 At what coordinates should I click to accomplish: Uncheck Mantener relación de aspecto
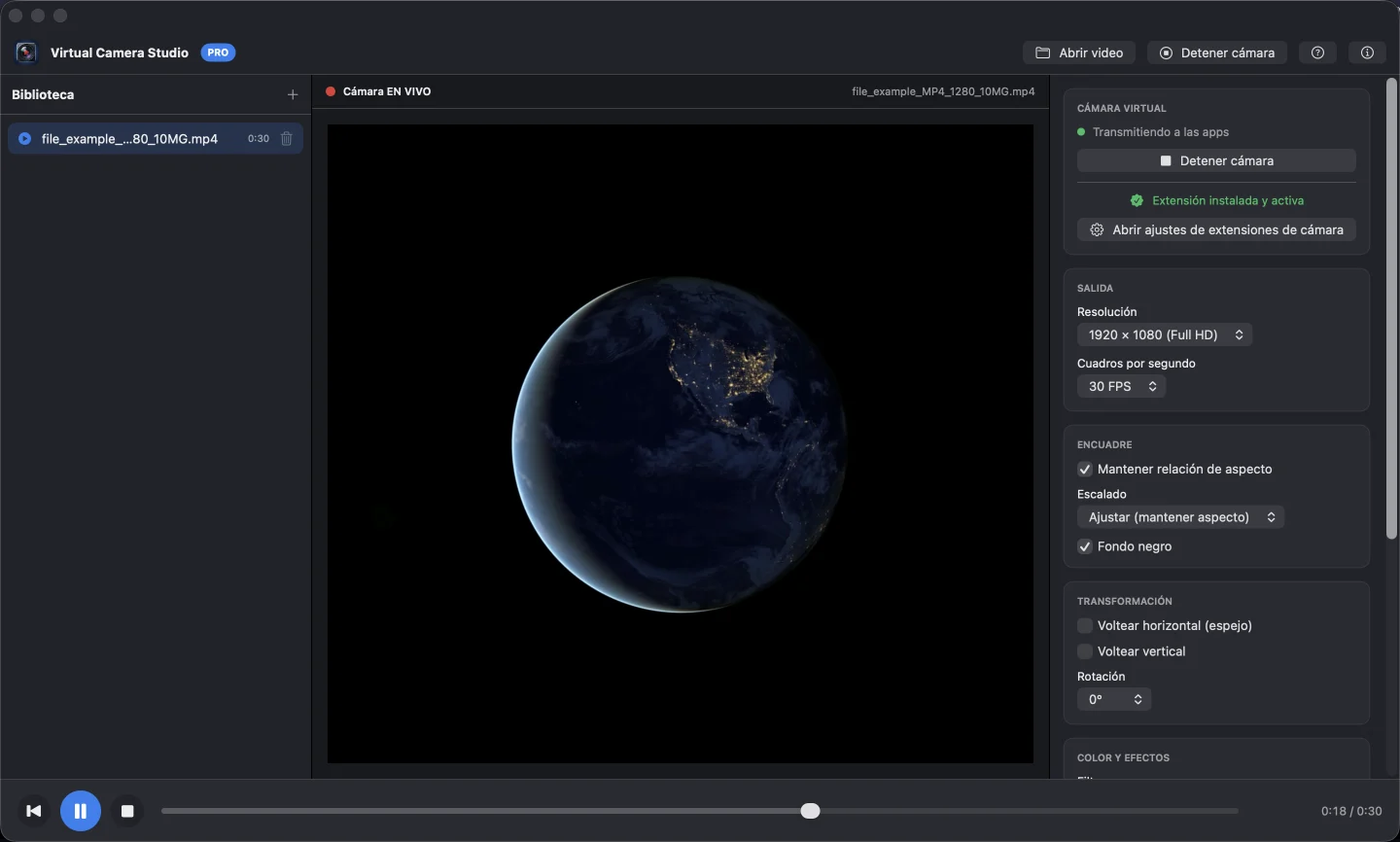[x=1085, y=469]
